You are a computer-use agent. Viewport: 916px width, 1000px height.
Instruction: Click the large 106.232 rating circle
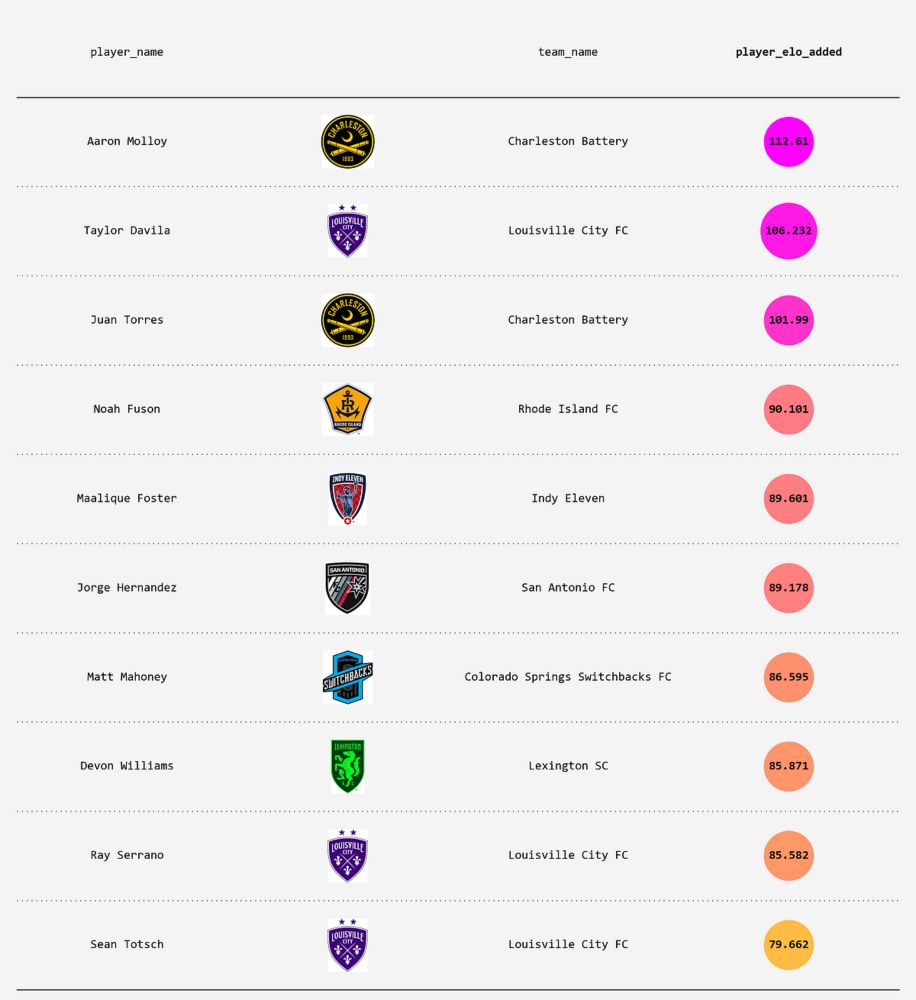(788, 231)
